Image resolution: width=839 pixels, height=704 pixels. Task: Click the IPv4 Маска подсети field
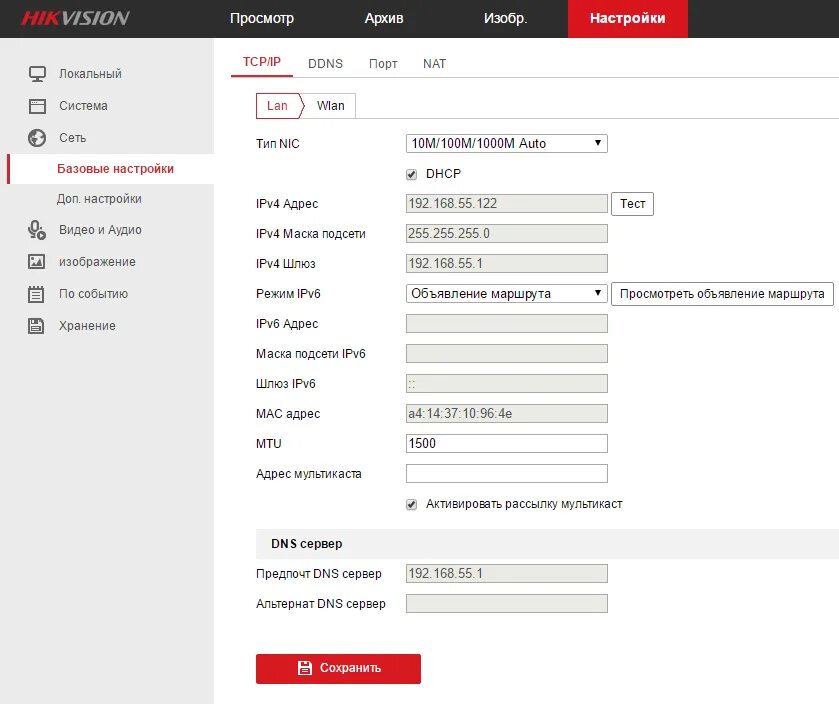coord(507,234)
